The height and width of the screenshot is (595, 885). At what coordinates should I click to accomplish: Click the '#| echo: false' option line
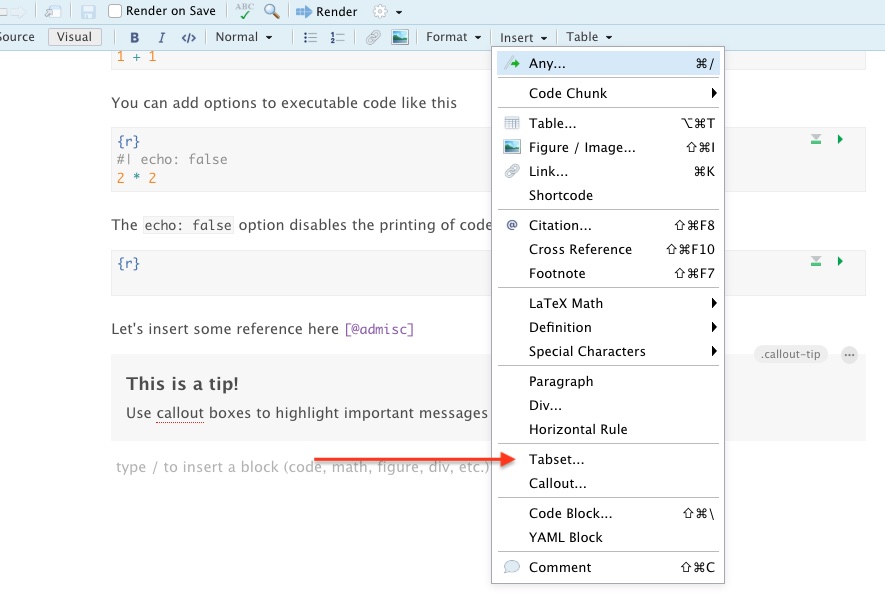click(172, 160)
